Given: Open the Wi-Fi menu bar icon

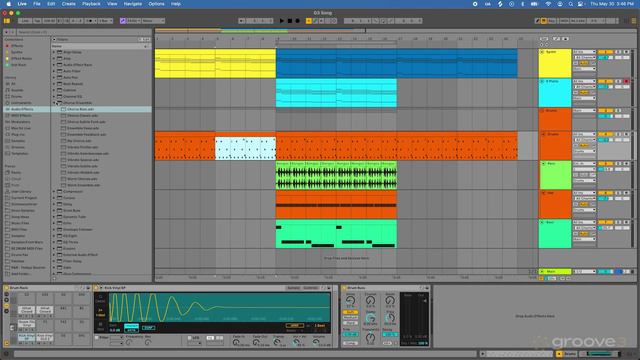Looking at the screenshot, I should [x=548, y=4].
